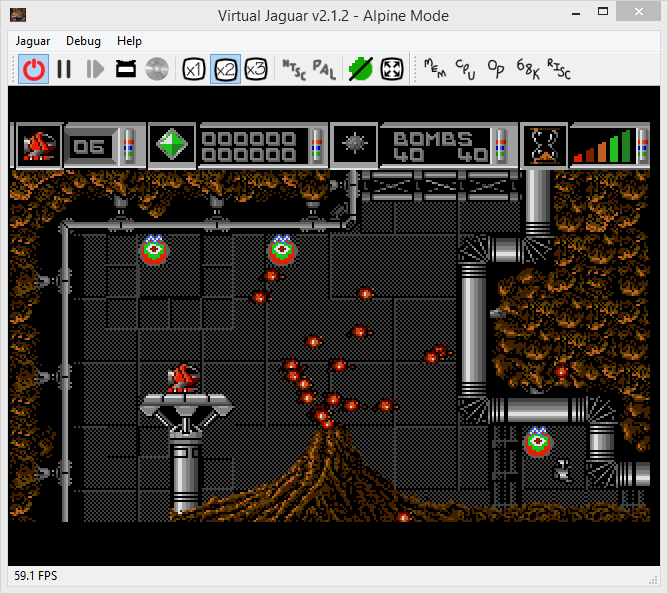
Task: Open the RISC disassembly browser
Action: click(558, 69)
